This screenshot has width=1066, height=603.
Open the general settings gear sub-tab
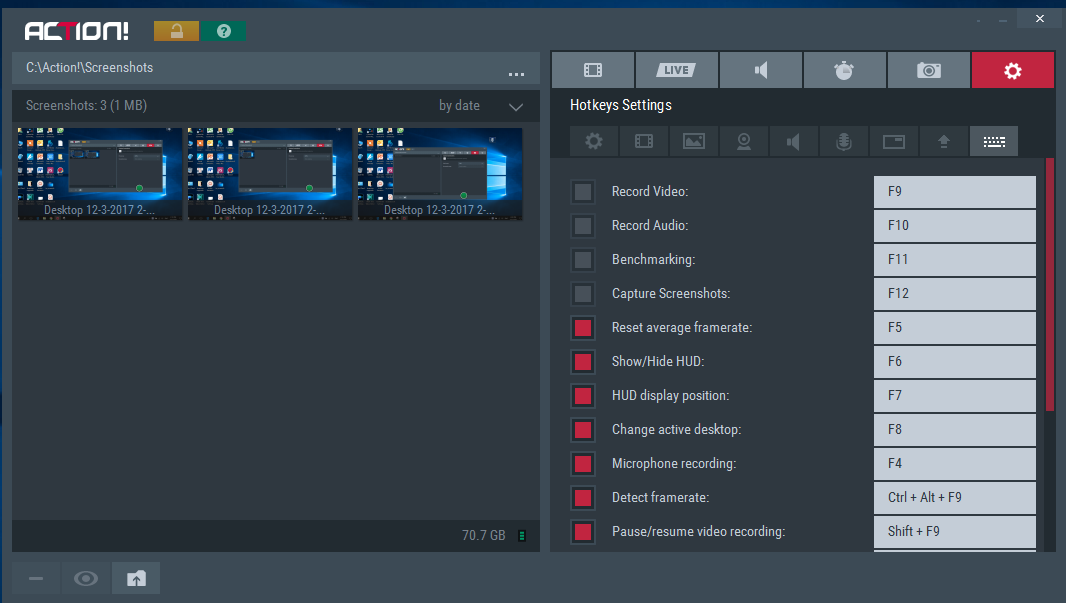(x=594, y=141)
